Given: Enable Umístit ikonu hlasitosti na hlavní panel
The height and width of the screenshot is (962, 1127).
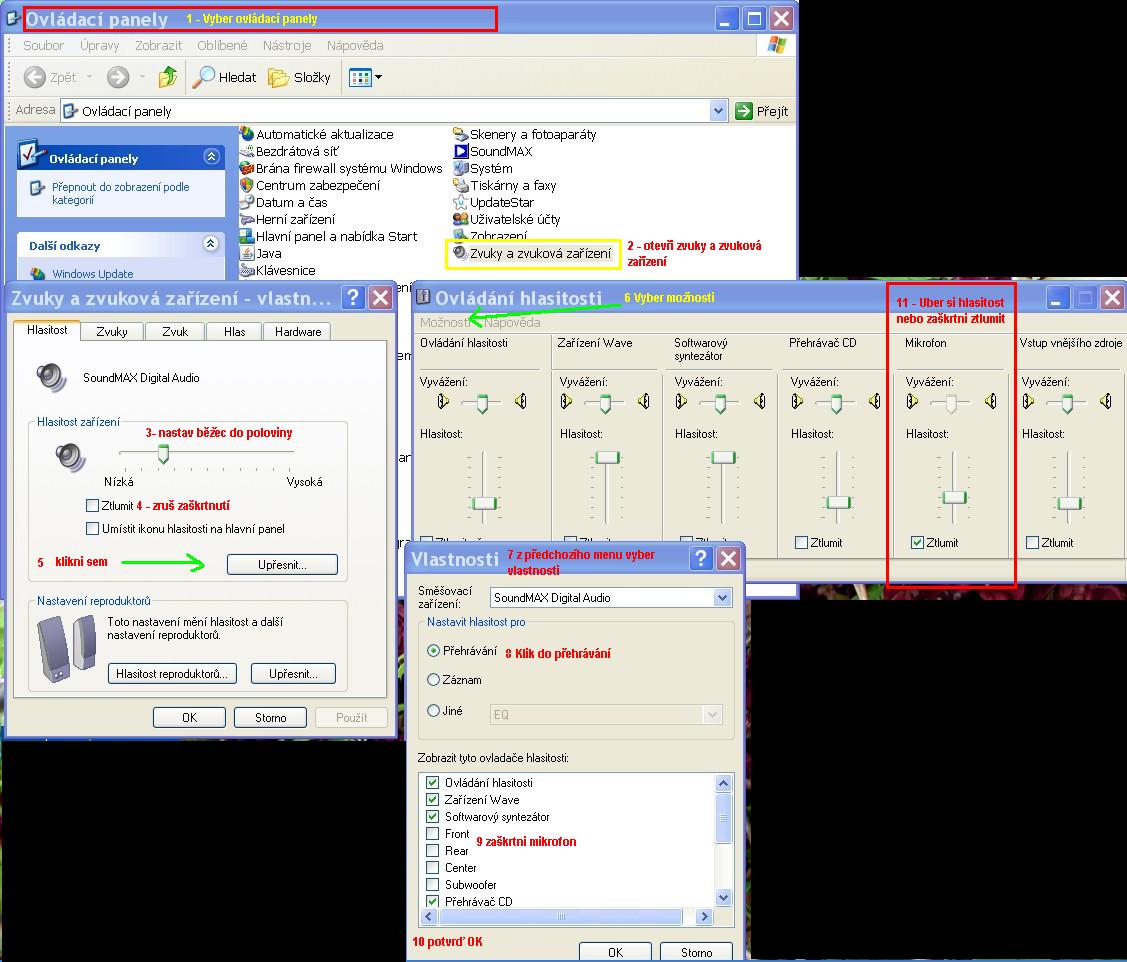Looking at the screenshot, I should [x=93, y=528].
